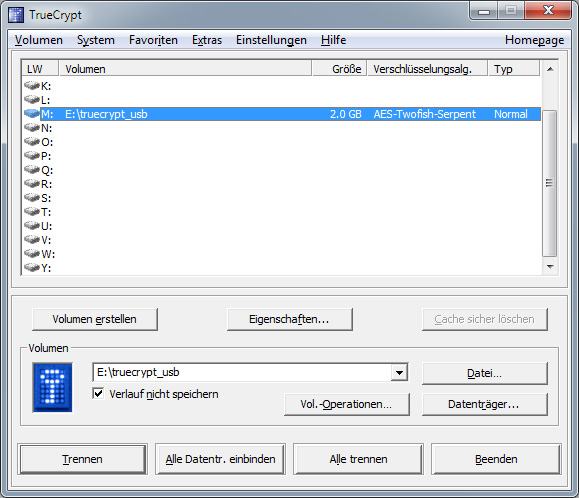
Task: Open Eigenschaften... for the volume
Action: tap(290, 319)
